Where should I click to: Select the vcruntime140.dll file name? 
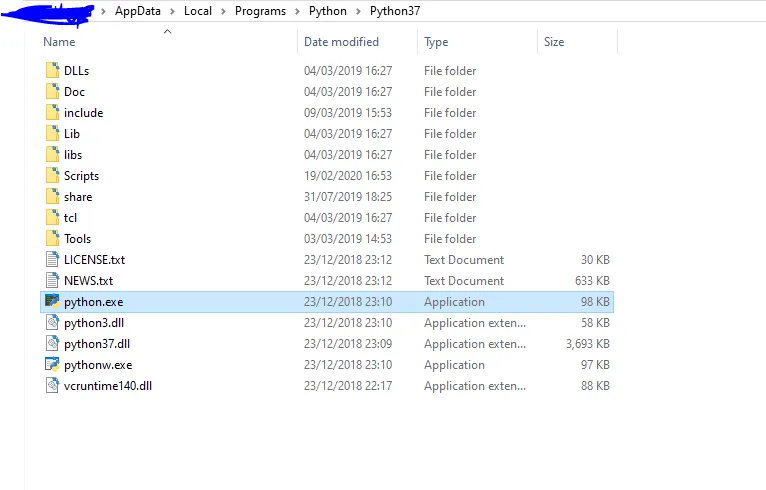(107, 386)
